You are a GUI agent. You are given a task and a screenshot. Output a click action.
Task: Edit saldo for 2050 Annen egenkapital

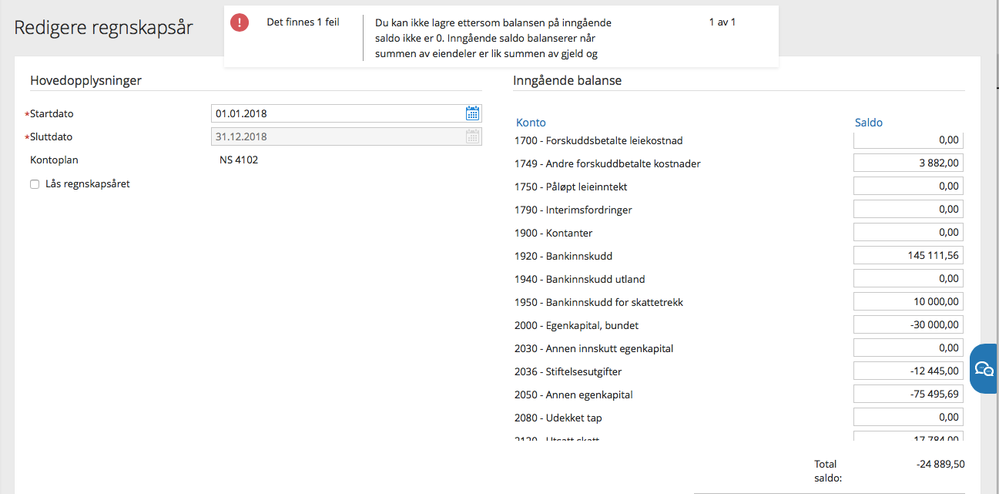[908, 395]
